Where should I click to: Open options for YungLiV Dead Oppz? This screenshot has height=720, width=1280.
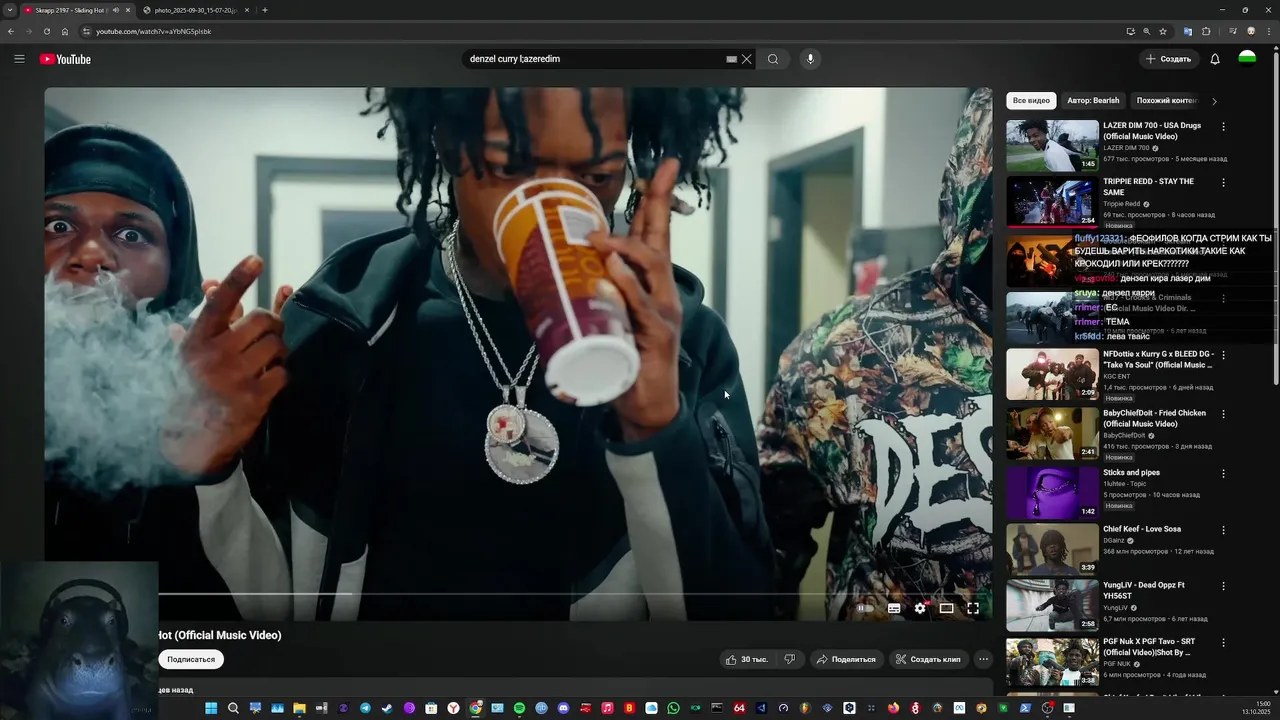coord(1223,586)
